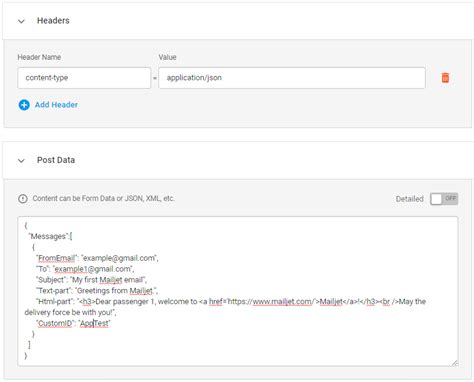Click the blue plus icon beside Add Header
This screenshot has width=474, height=382.
24,105
